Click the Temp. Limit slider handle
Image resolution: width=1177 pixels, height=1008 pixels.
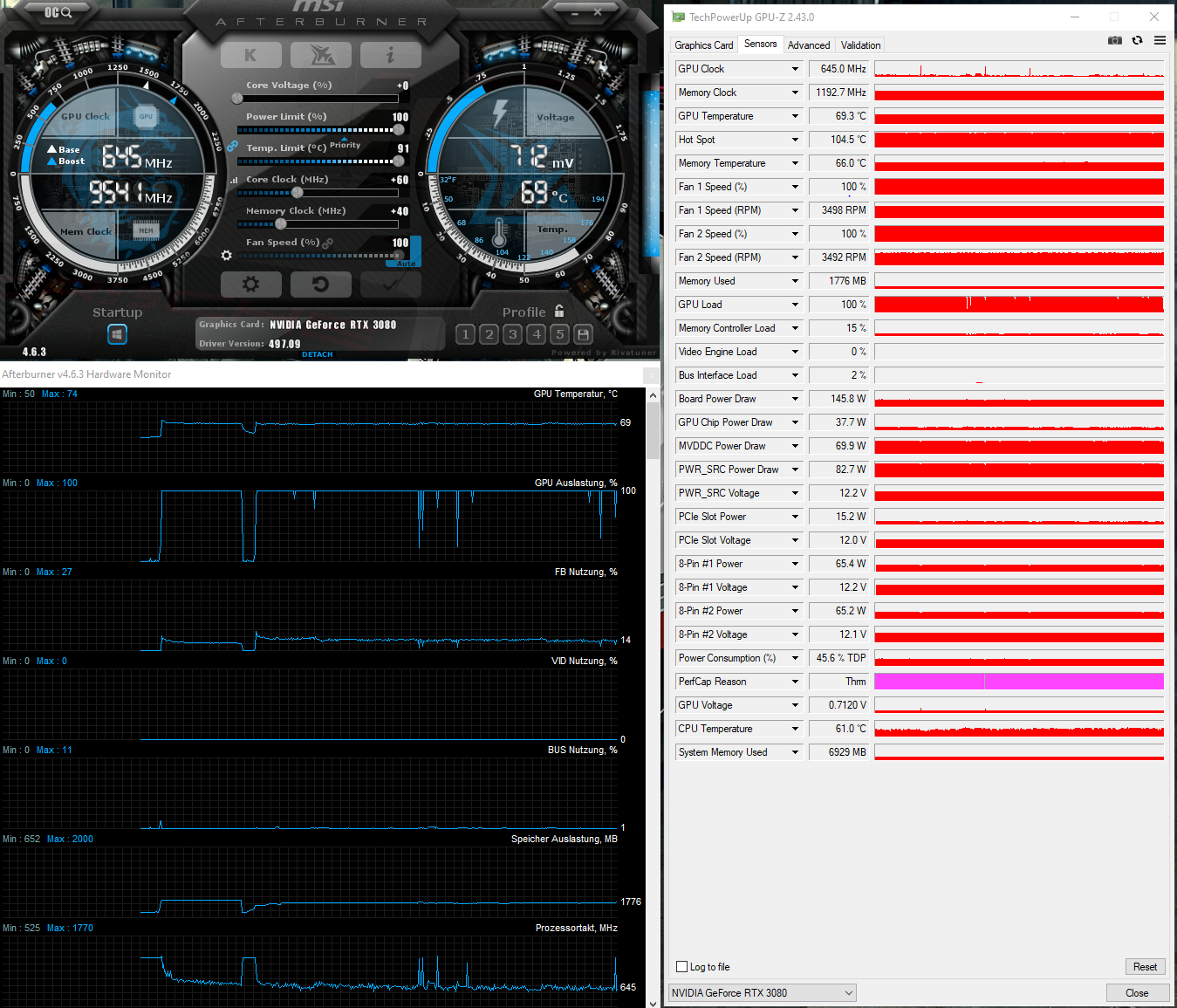[399, 161]
